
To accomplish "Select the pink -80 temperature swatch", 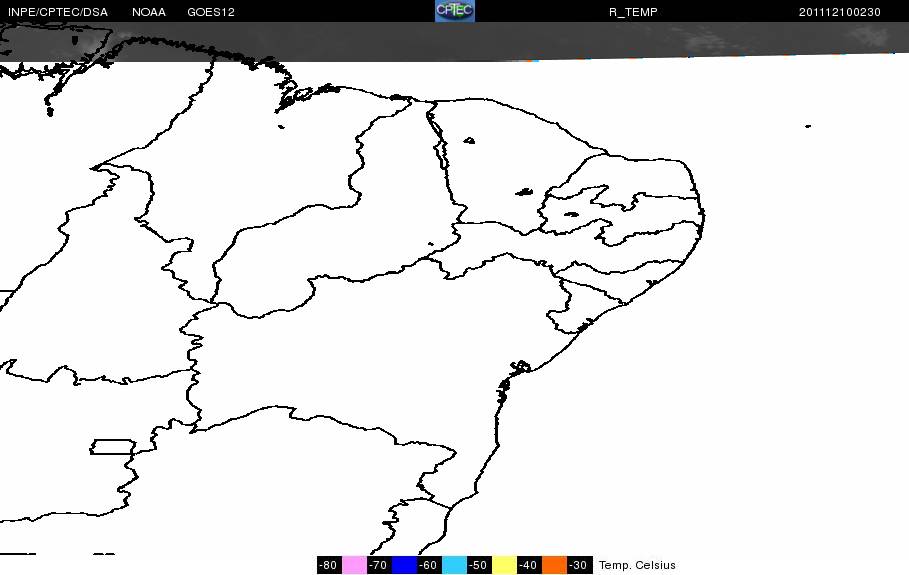I will pos(354,565).
